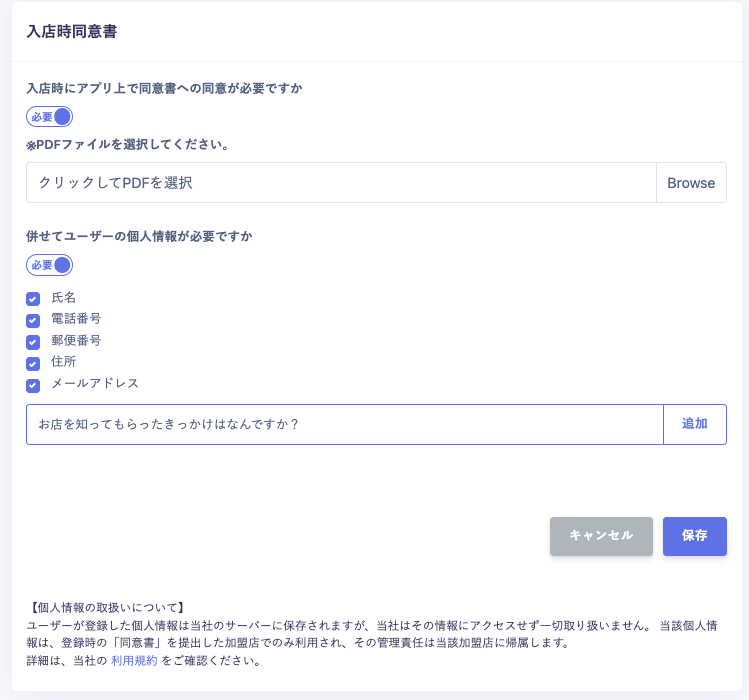749x700 pixels.
Task: Click the ※PDFファイルを選択してください instruction text
Action: [128, 145]
